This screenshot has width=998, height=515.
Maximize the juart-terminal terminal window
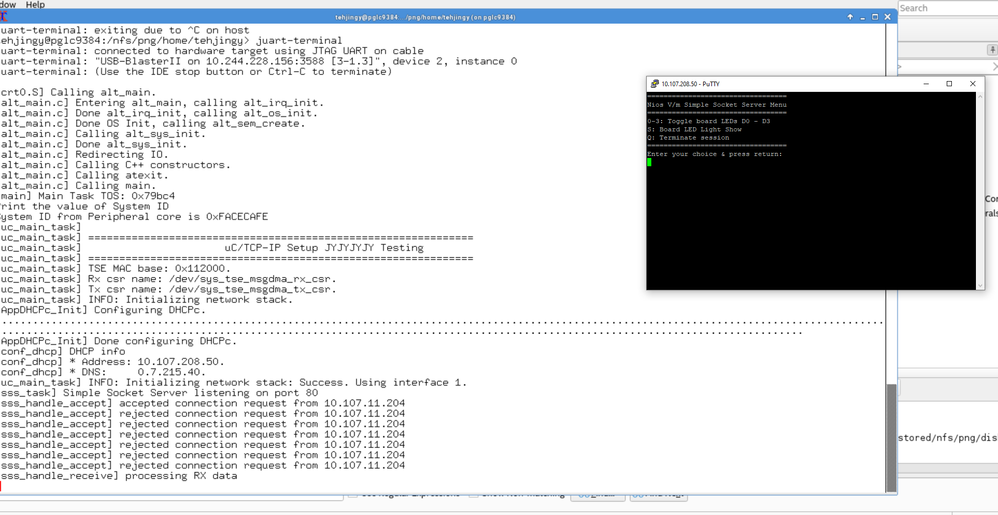pos(875,17)
